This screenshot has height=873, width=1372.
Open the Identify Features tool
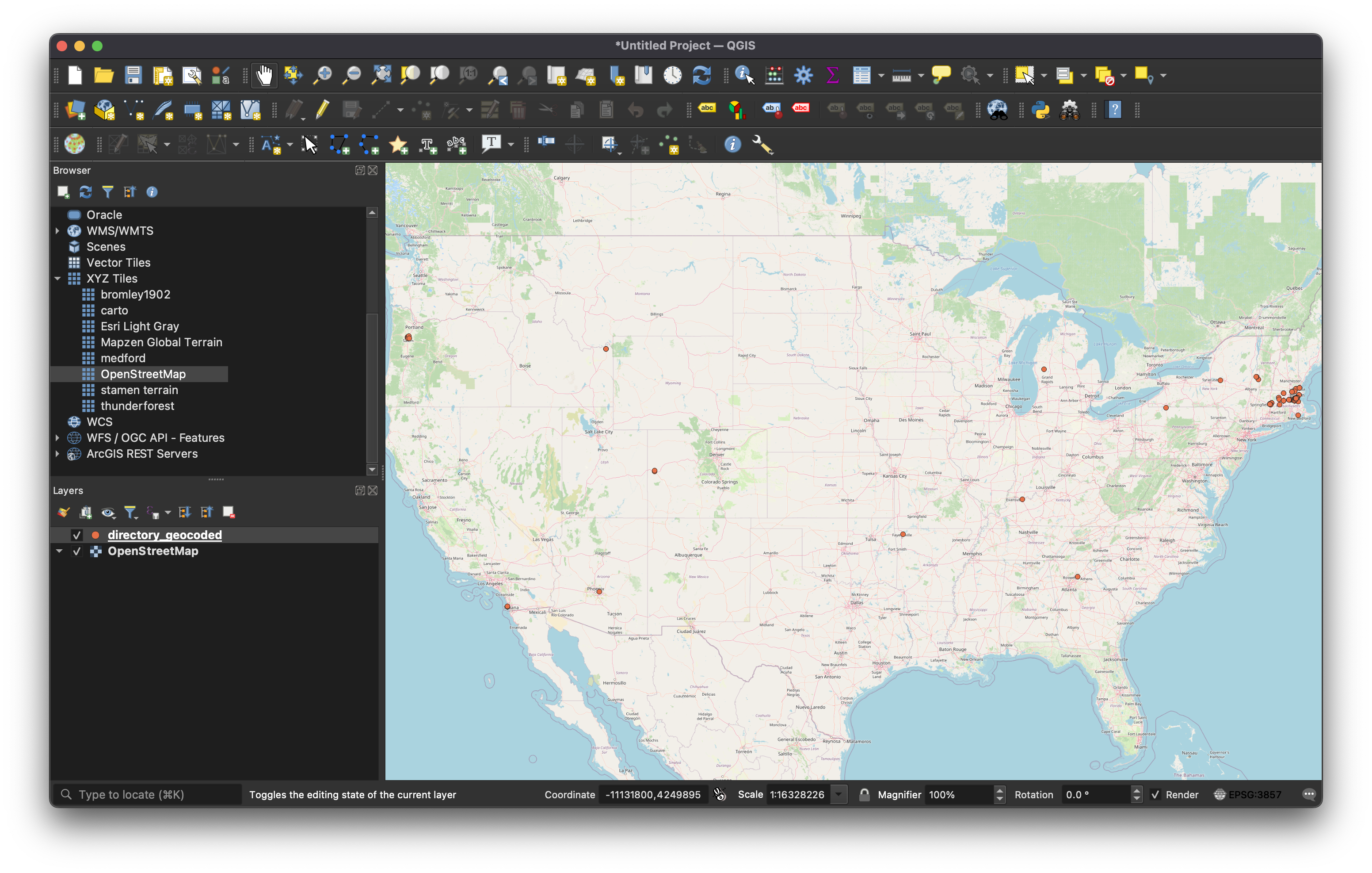pos(744,75)
